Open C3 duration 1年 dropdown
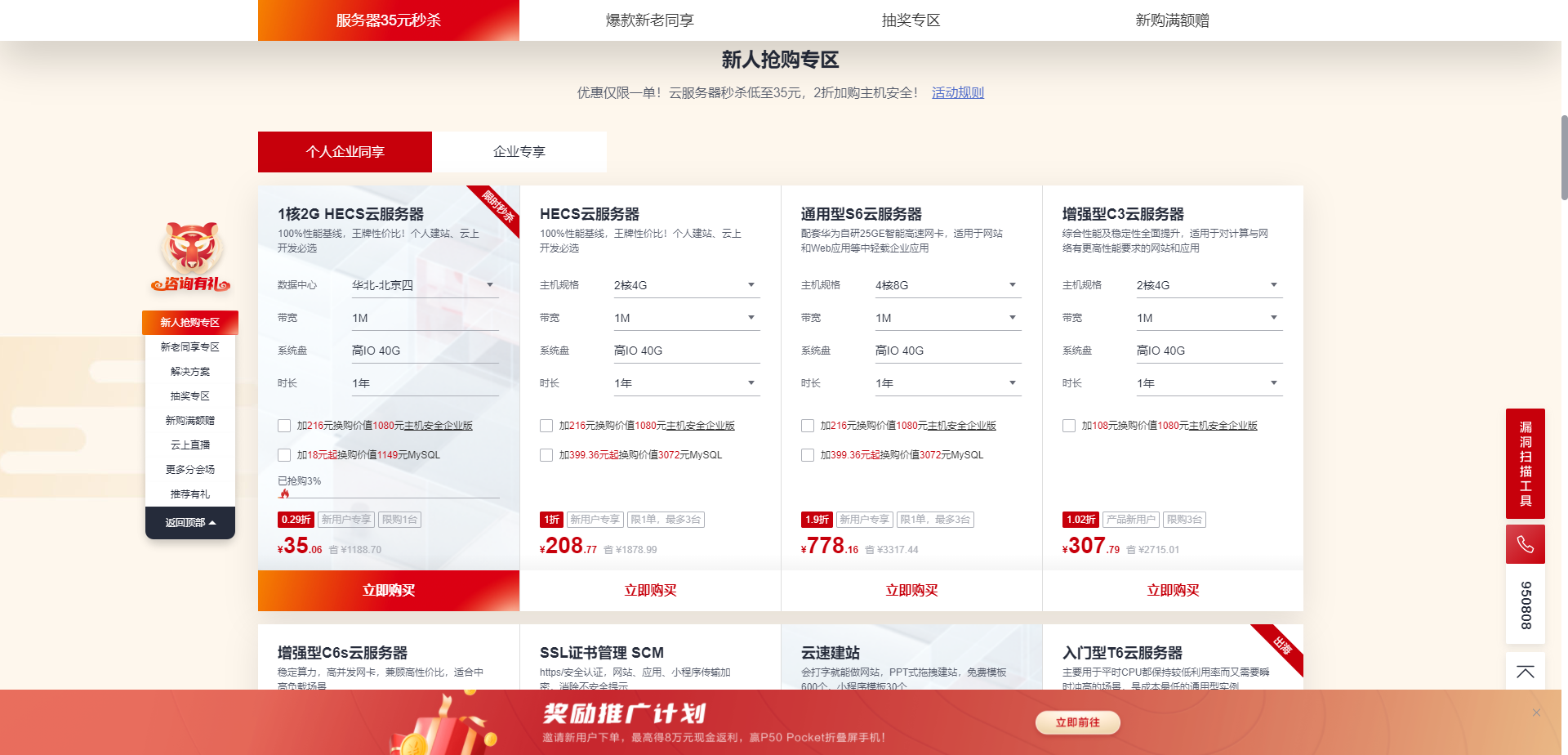 coord(1209,383)
